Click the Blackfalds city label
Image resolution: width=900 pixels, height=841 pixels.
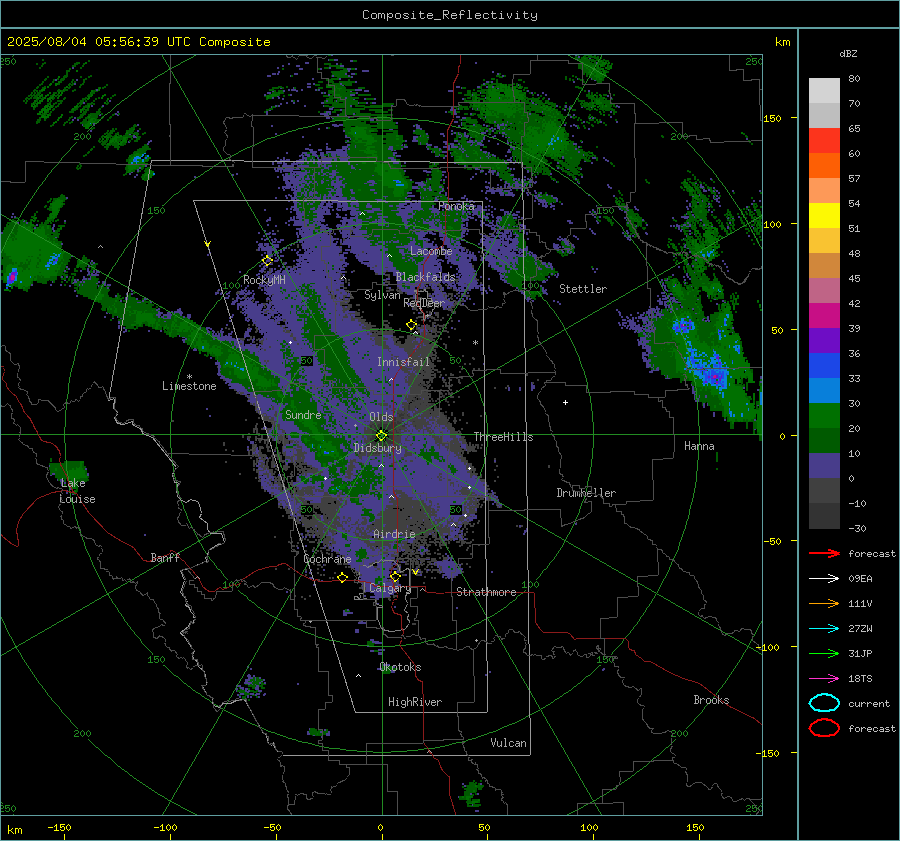425,277
